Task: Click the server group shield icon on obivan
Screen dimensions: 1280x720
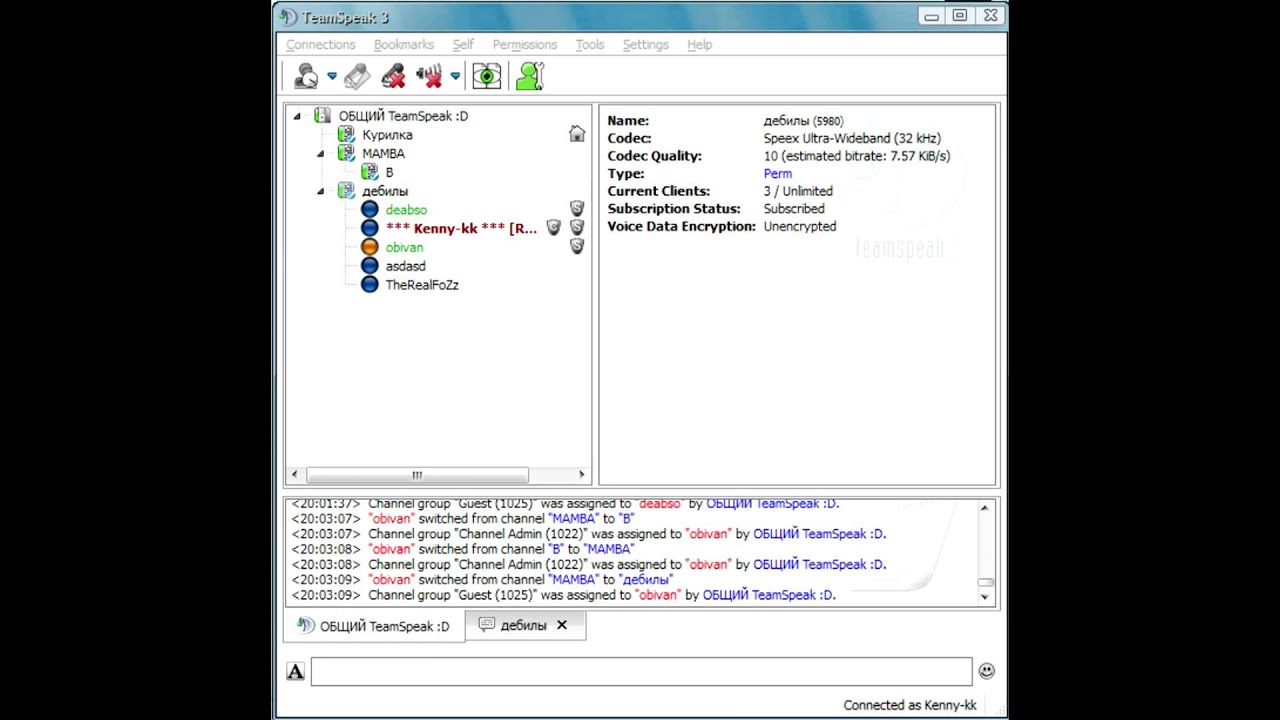Action: click(x=577, y=246)
